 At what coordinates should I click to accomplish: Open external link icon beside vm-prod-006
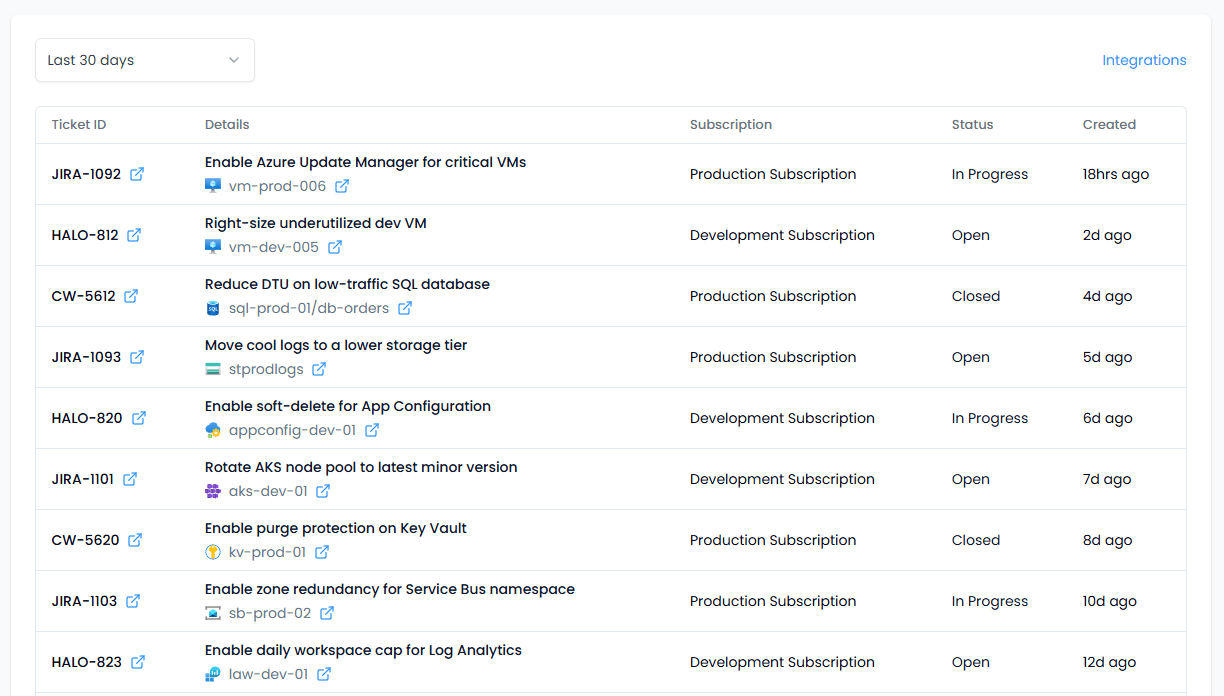coord(342,186)
